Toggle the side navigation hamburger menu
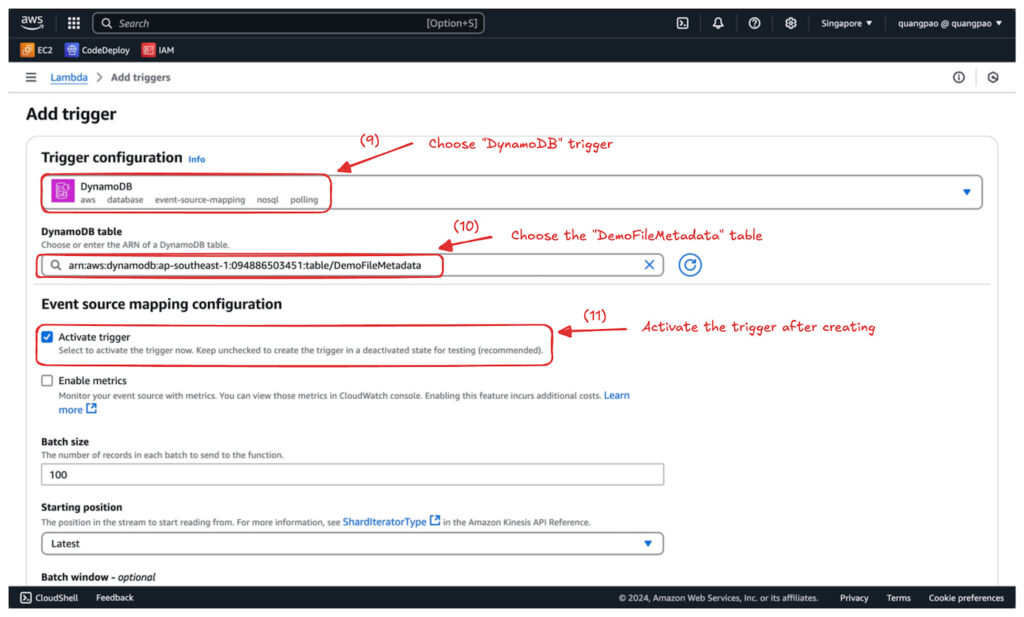This screenshot has width=1024, height=617. tap(31, 77)
